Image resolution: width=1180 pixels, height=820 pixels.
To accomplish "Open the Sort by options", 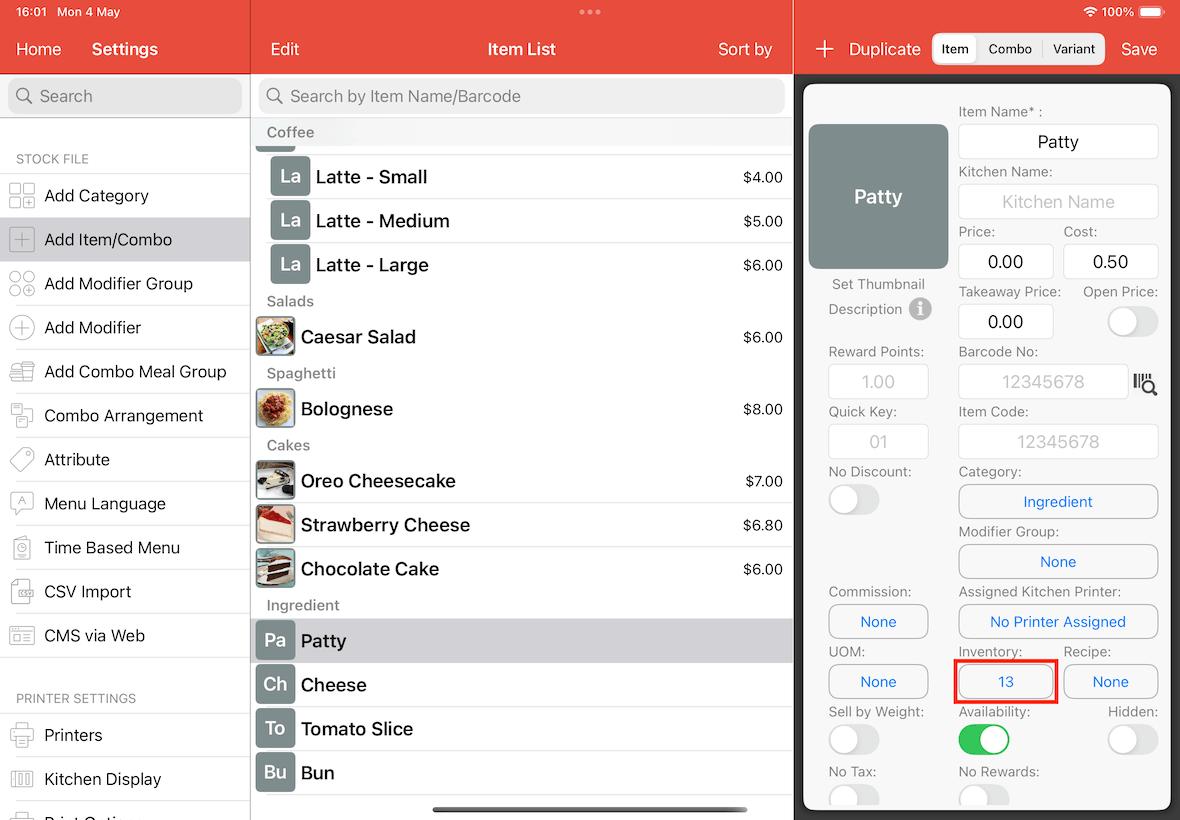I will (x=745, y=49).
